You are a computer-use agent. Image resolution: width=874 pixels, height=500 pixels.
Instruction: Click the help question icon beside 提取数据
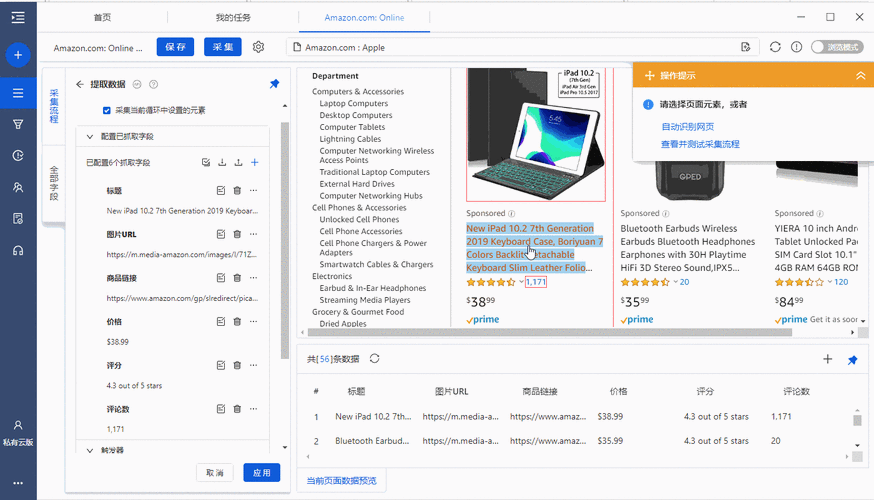click(153, 84)
